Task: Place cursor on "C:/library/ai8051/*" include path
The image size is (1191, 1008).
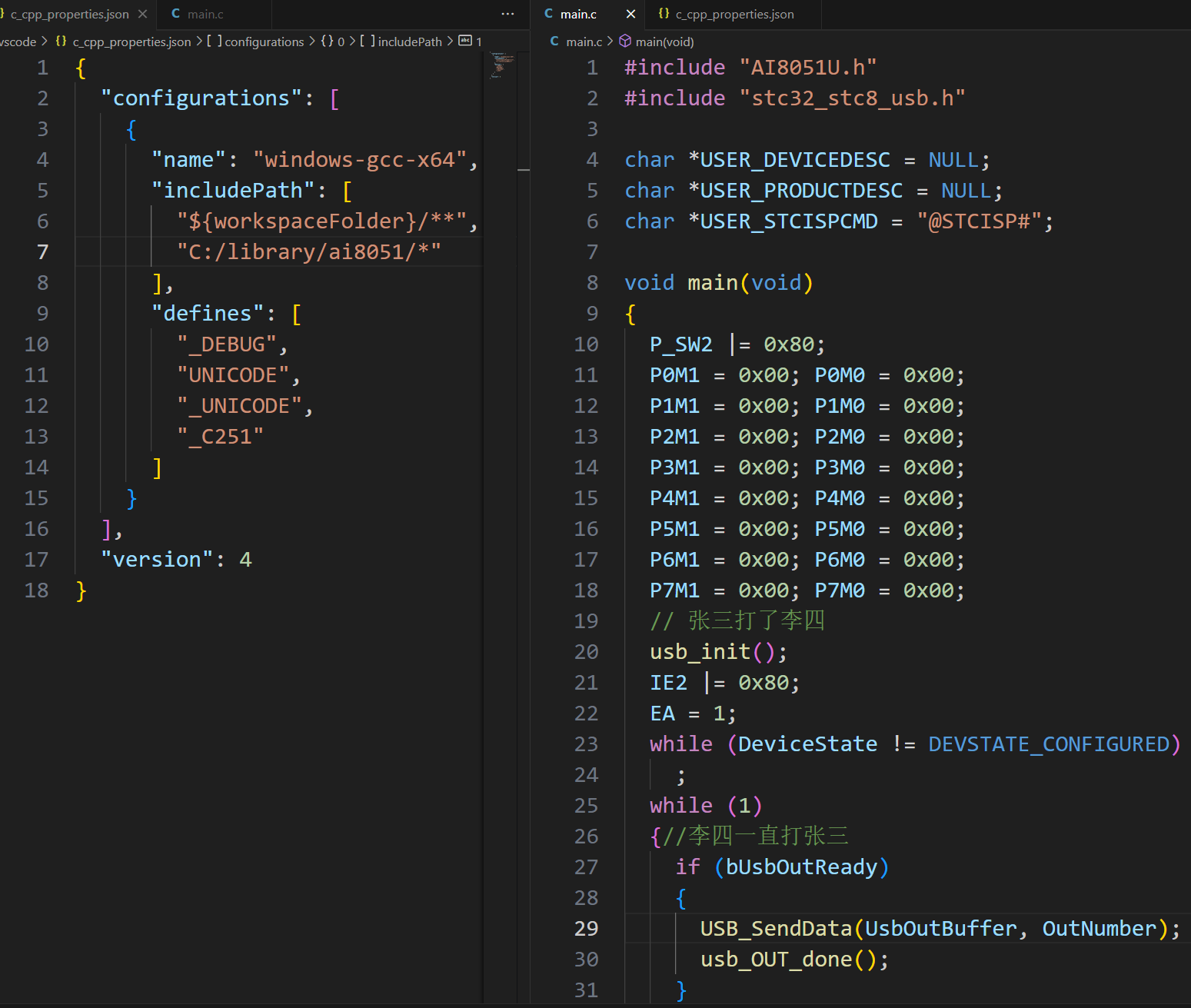Action: [x=309, y=252]
